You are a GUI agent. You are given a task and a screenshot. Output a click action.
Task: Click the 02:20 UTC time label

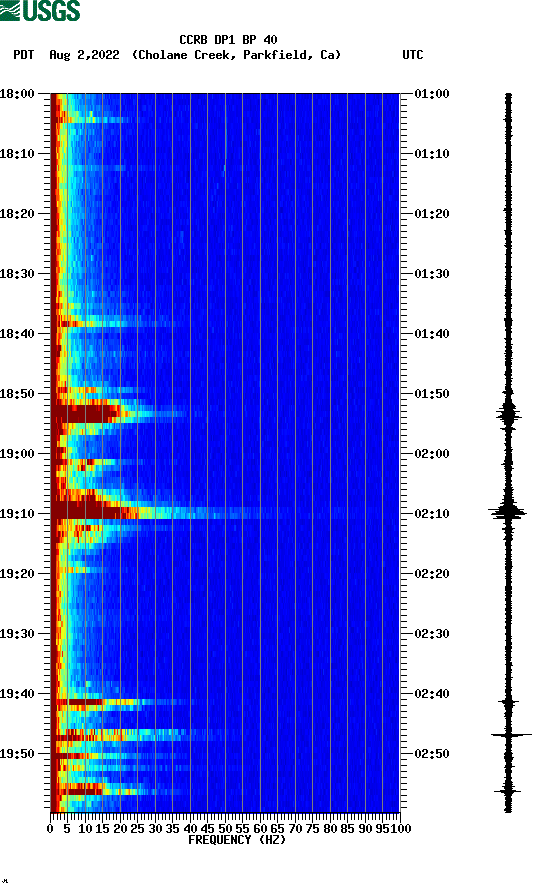(432, 574)
